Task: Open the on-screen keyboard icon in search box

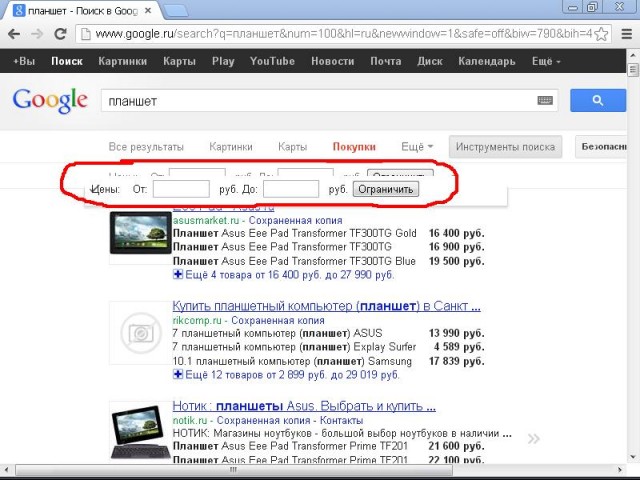Action: click(545, 101)
